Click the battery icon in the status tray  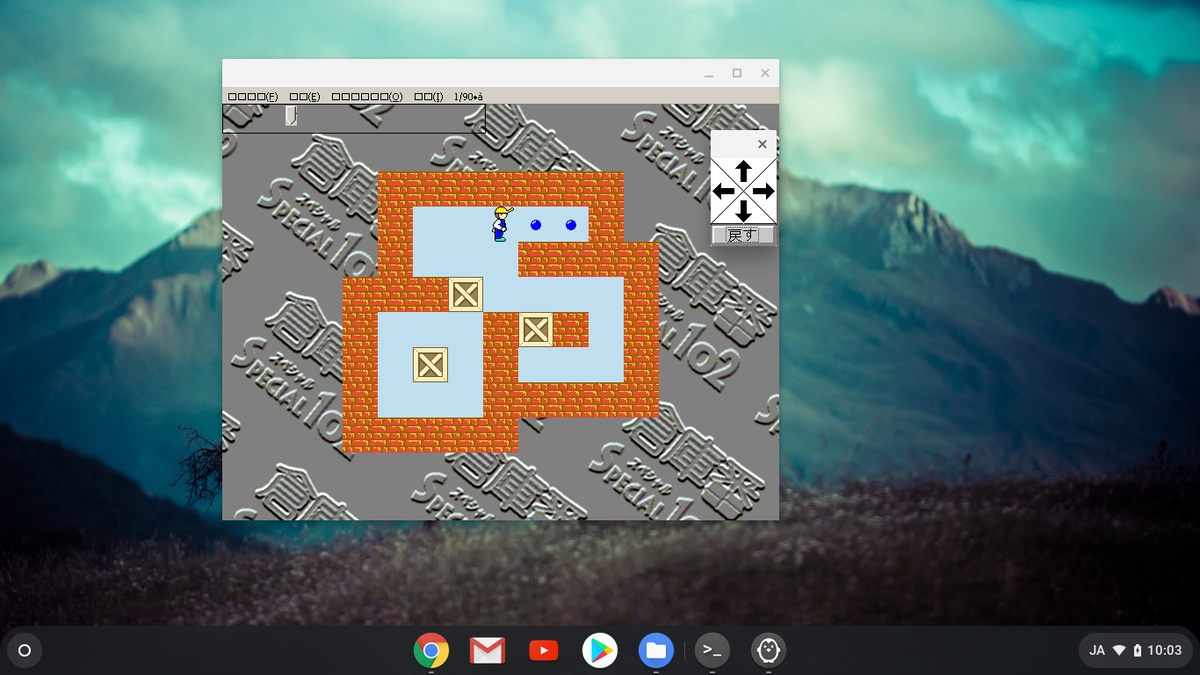click(1137, 651)
